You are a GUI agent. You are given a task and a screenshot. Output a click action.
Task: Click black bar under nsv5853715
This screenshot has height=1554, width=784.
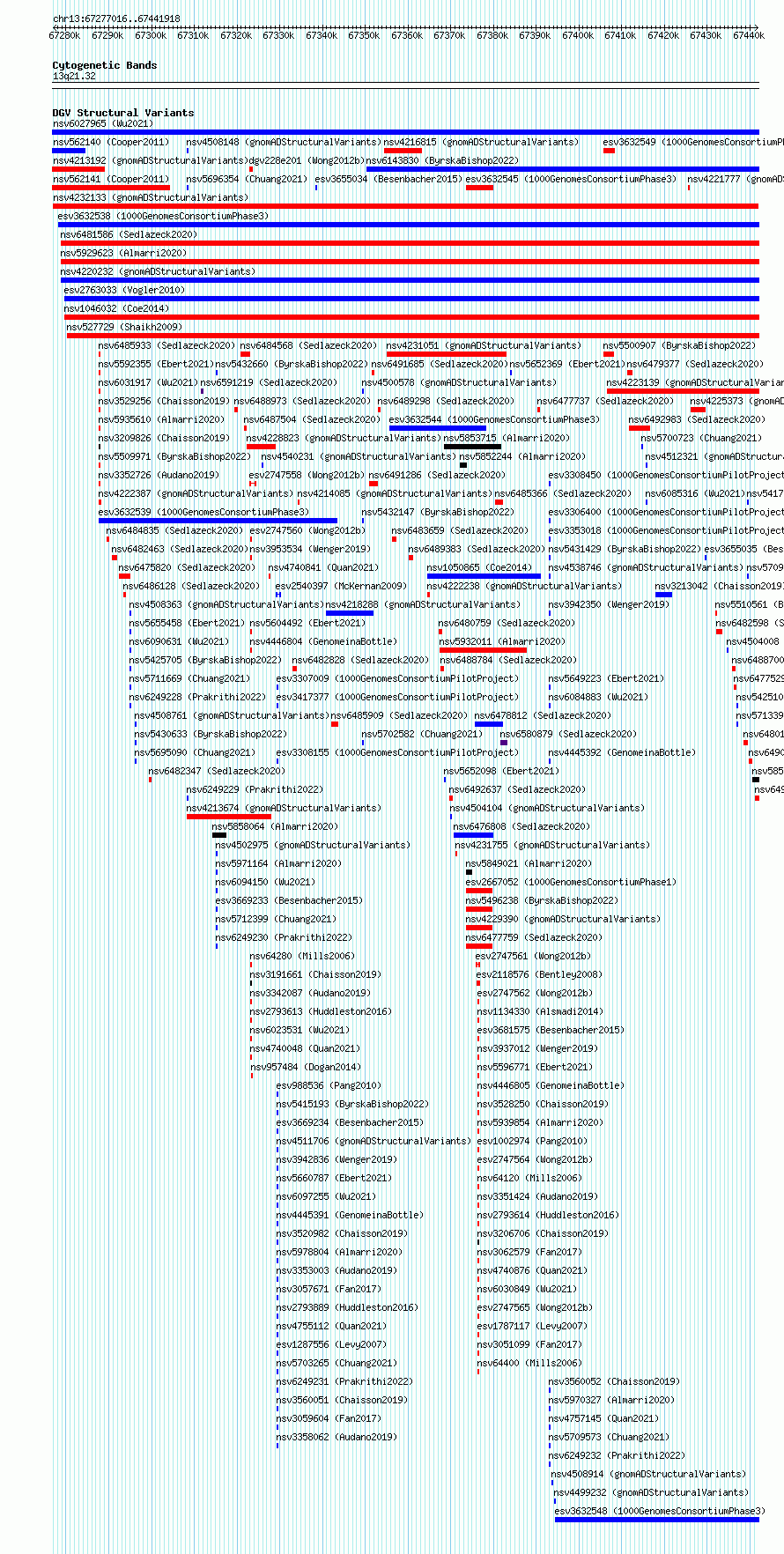pyautogui.click(x=472, y=447)
